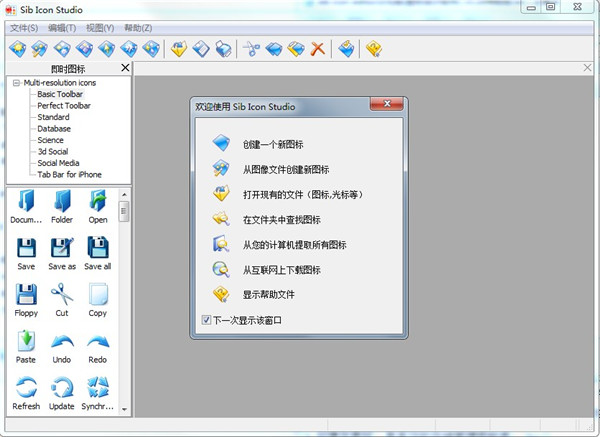Click the red X delete toolbar icon
Image resolution: width=600 pixels, height=437 pixels.
click(318, 48)
